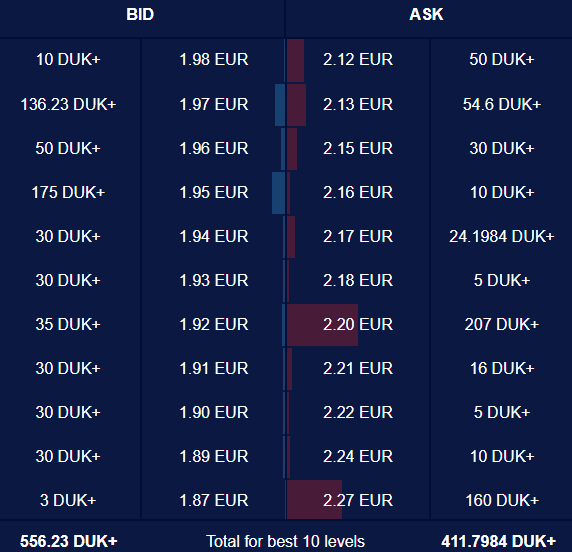This screenshot has height=552, width=572.
Task: Click the 556.23 DUK+ bid total
Action: 69,541
